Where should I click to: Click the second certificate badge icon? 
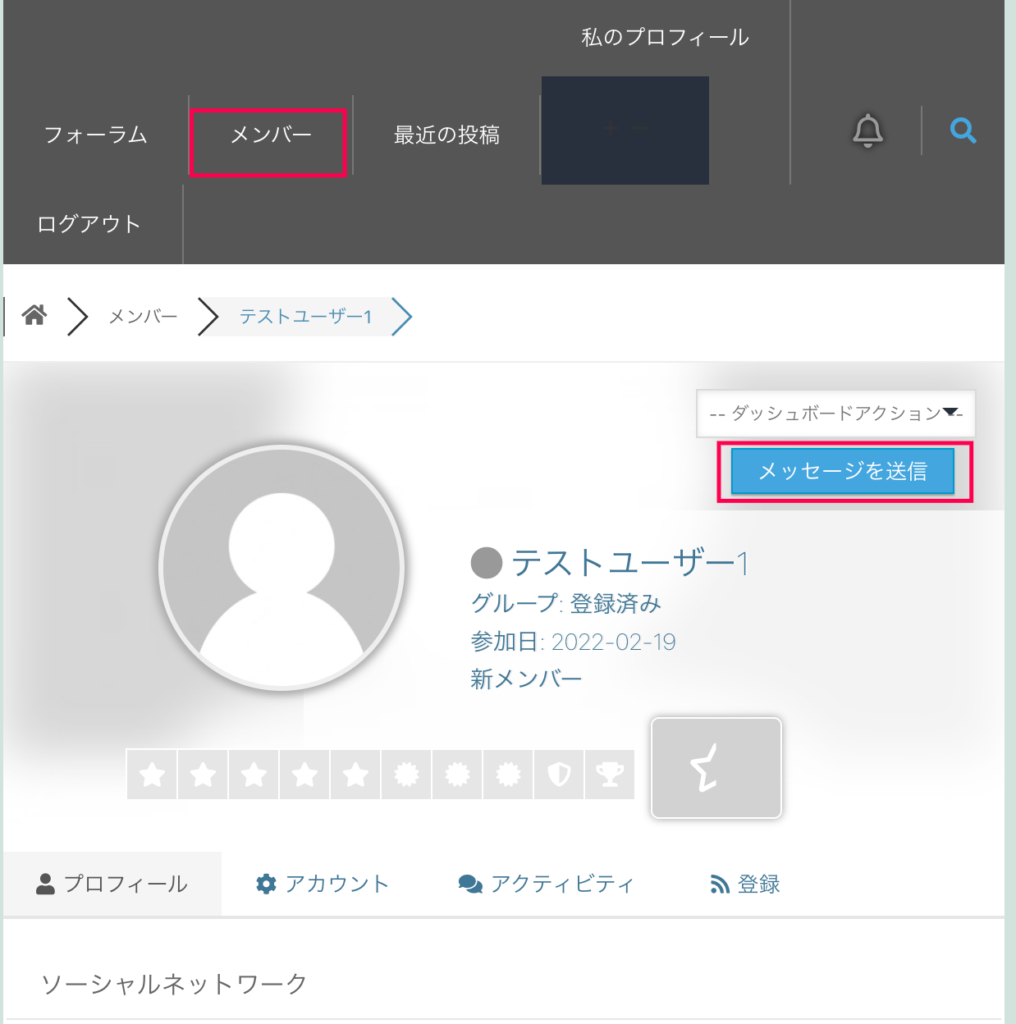click(x=457, y=775)
